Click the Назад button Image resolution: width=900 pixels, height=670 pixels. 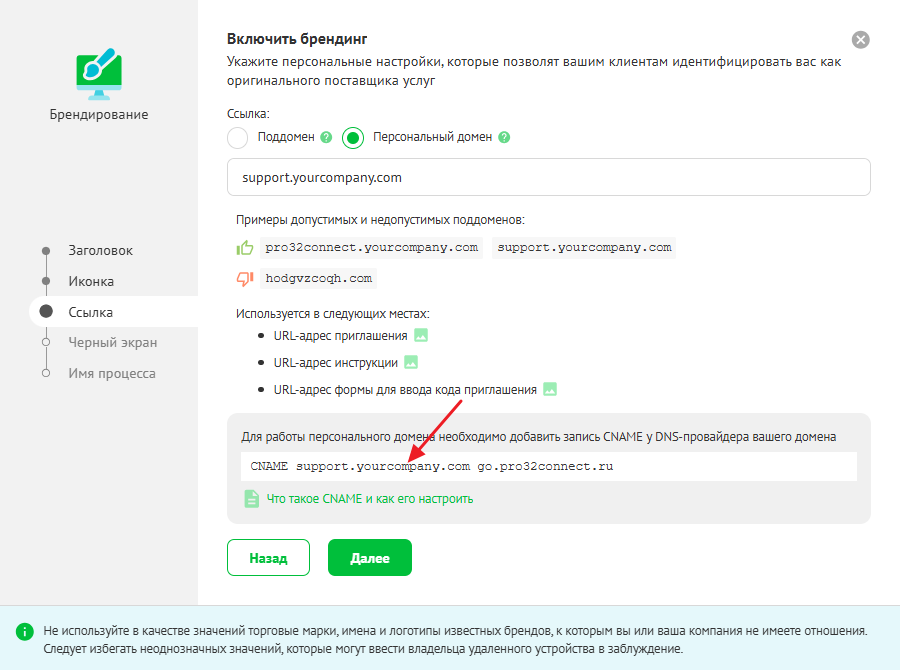[x=268, y=559]
